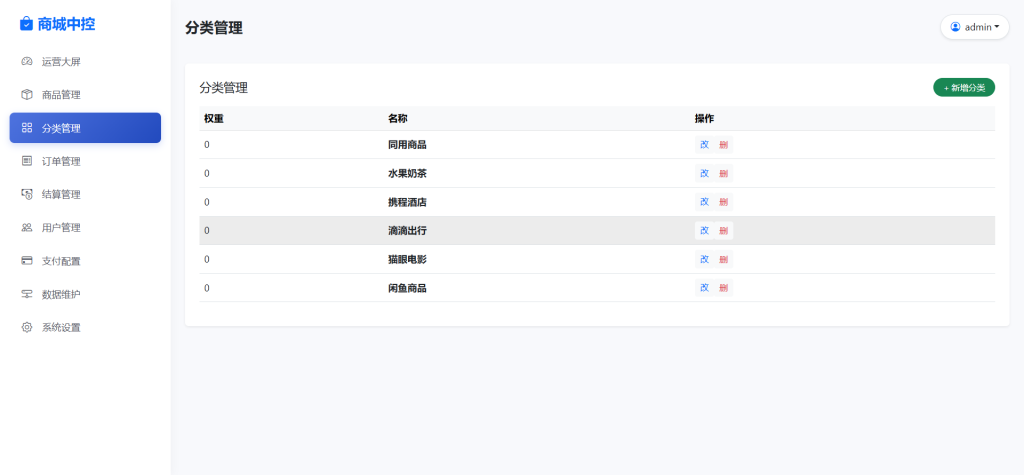The width and height of the screenshot is (1024, 475).
Task: Click the 数据维护 icon in sidebar
Action: pos(27,294)
